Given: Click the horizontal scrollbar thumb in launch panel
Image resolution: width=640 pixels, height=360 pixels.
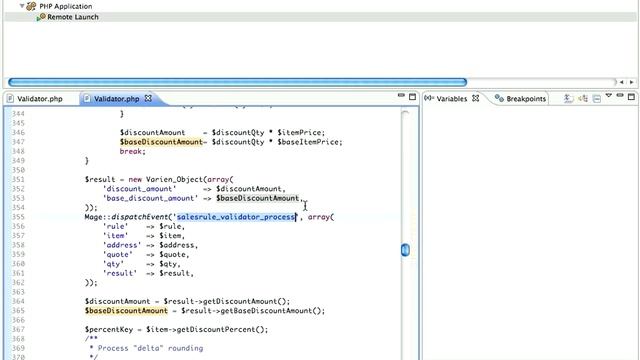Looking at the screenshot, I should (238, 82).
